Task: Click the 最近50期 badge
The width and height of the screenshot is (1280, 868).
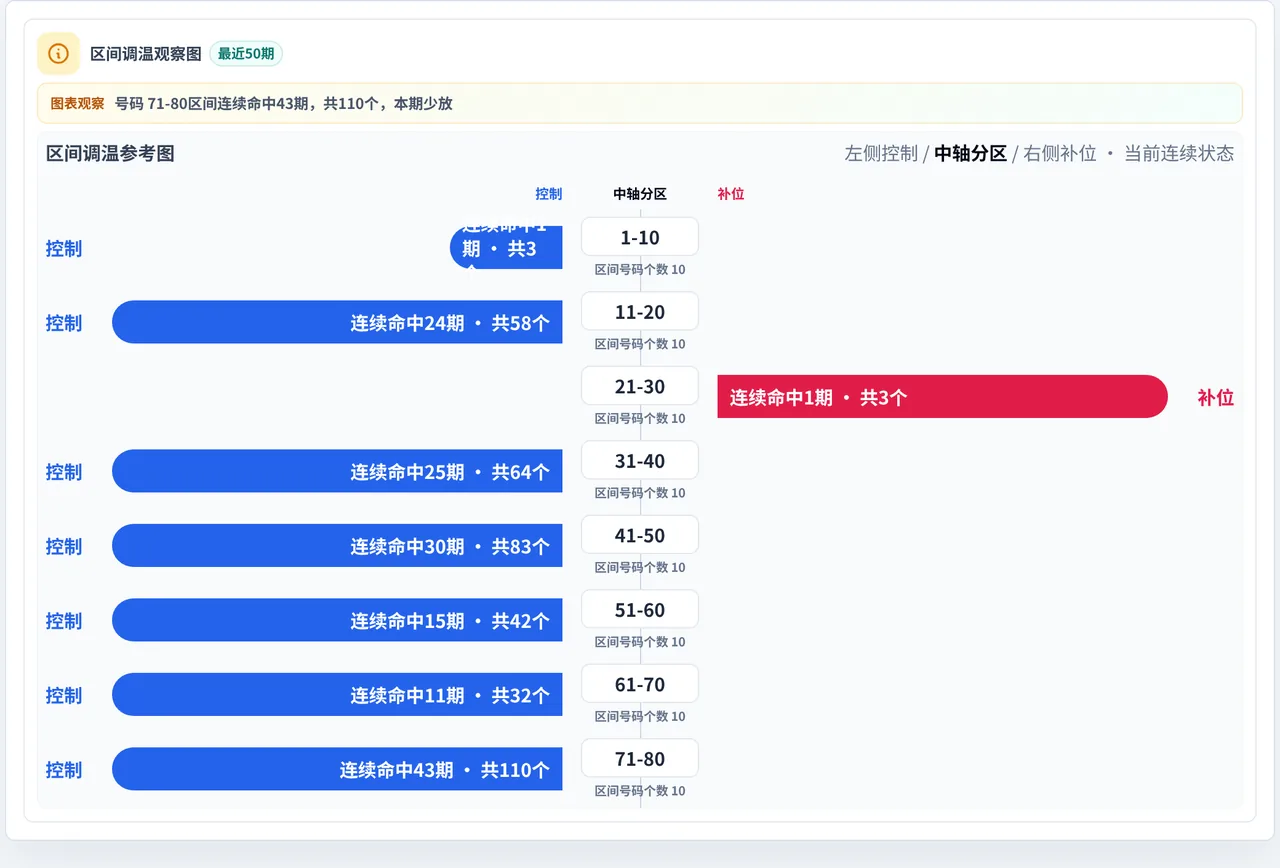Action: pyautogui.click(x=246, y=53)
